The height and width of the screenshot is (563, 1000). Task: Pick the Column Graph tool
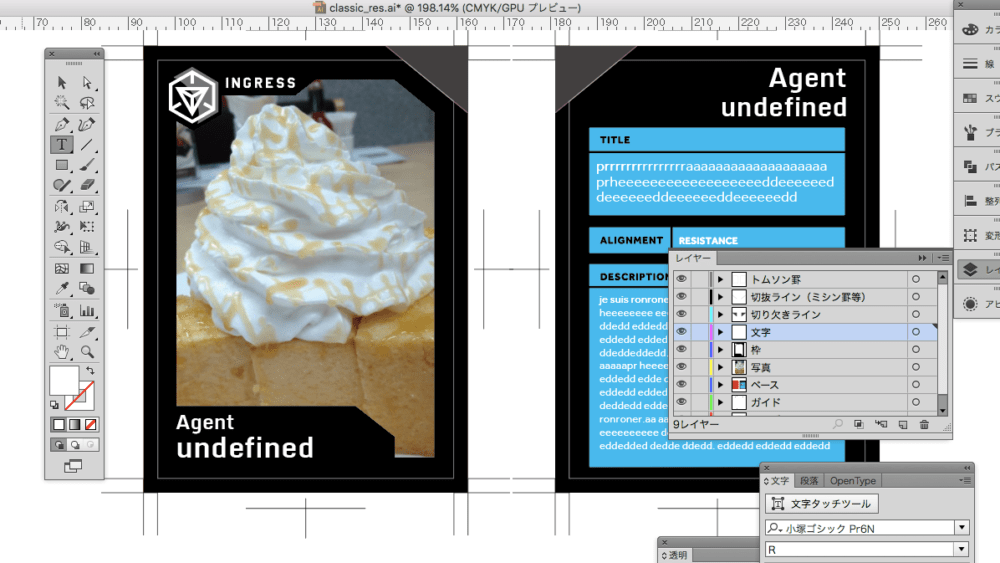click(x=87, y=311)
